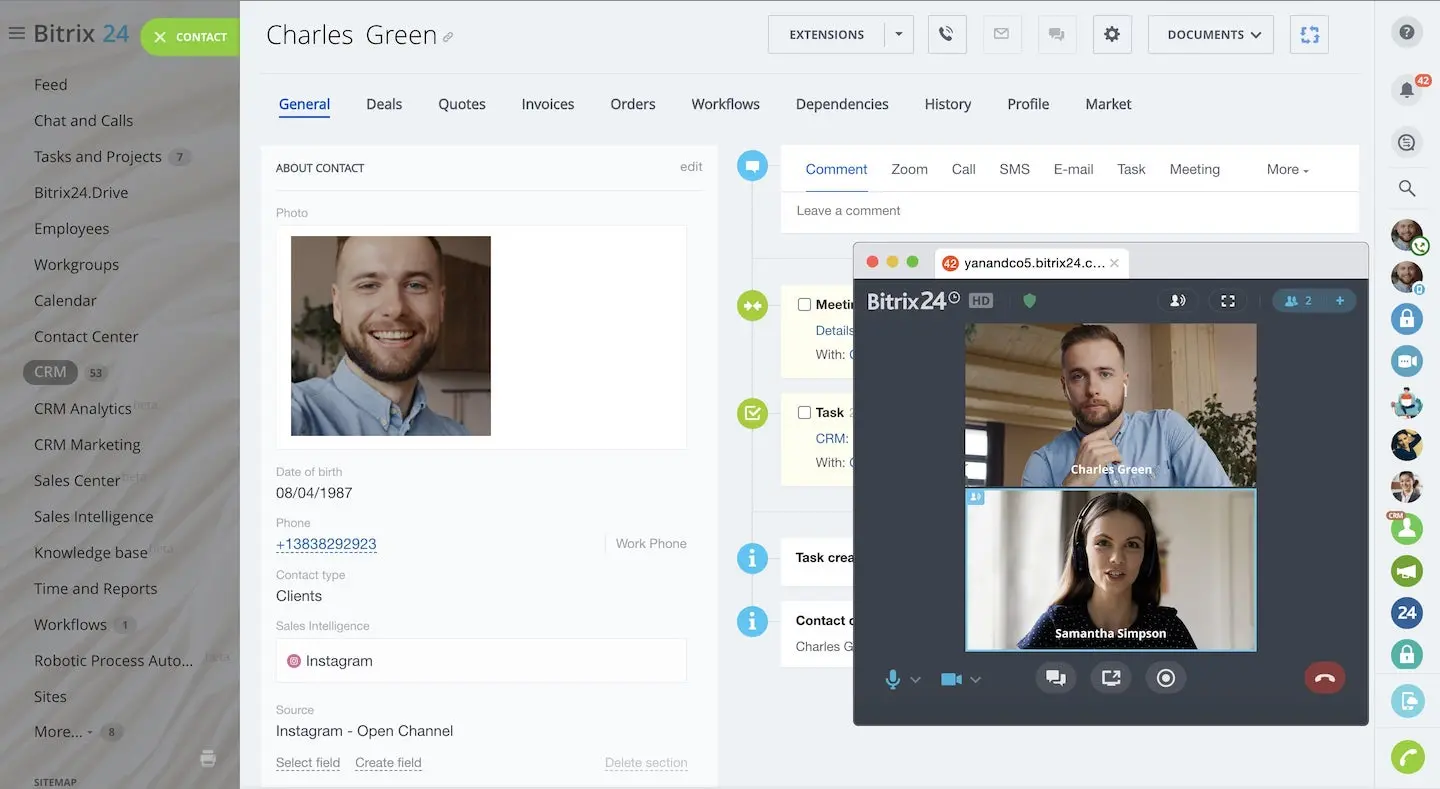Click the phone number +13838292923 link
Screen dimensions: 1440x789
tap(326, 544)
